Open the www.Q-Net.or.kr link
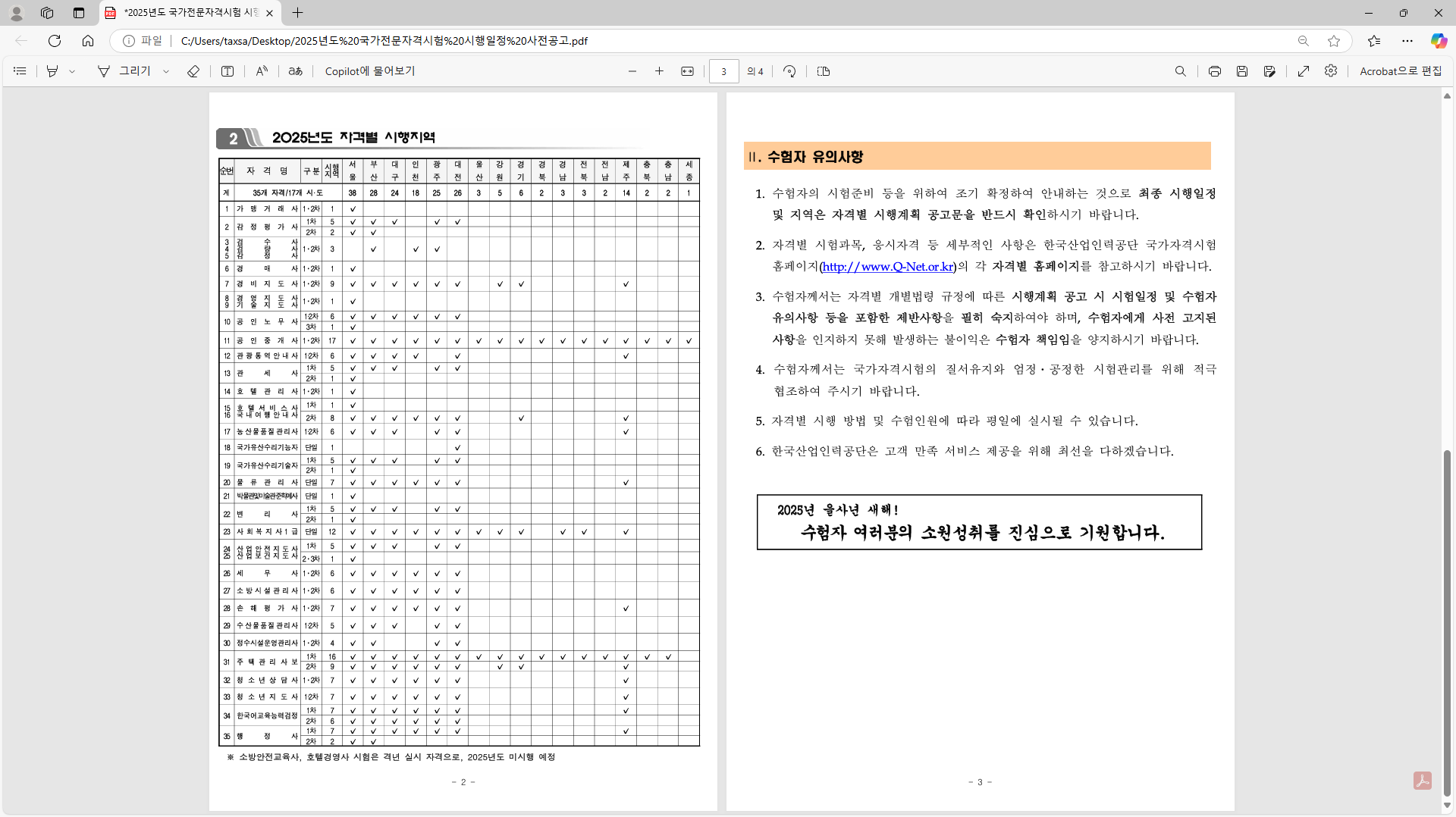Image resolution: width=1456 pixels, height=817 pixels. pos(888,267)
